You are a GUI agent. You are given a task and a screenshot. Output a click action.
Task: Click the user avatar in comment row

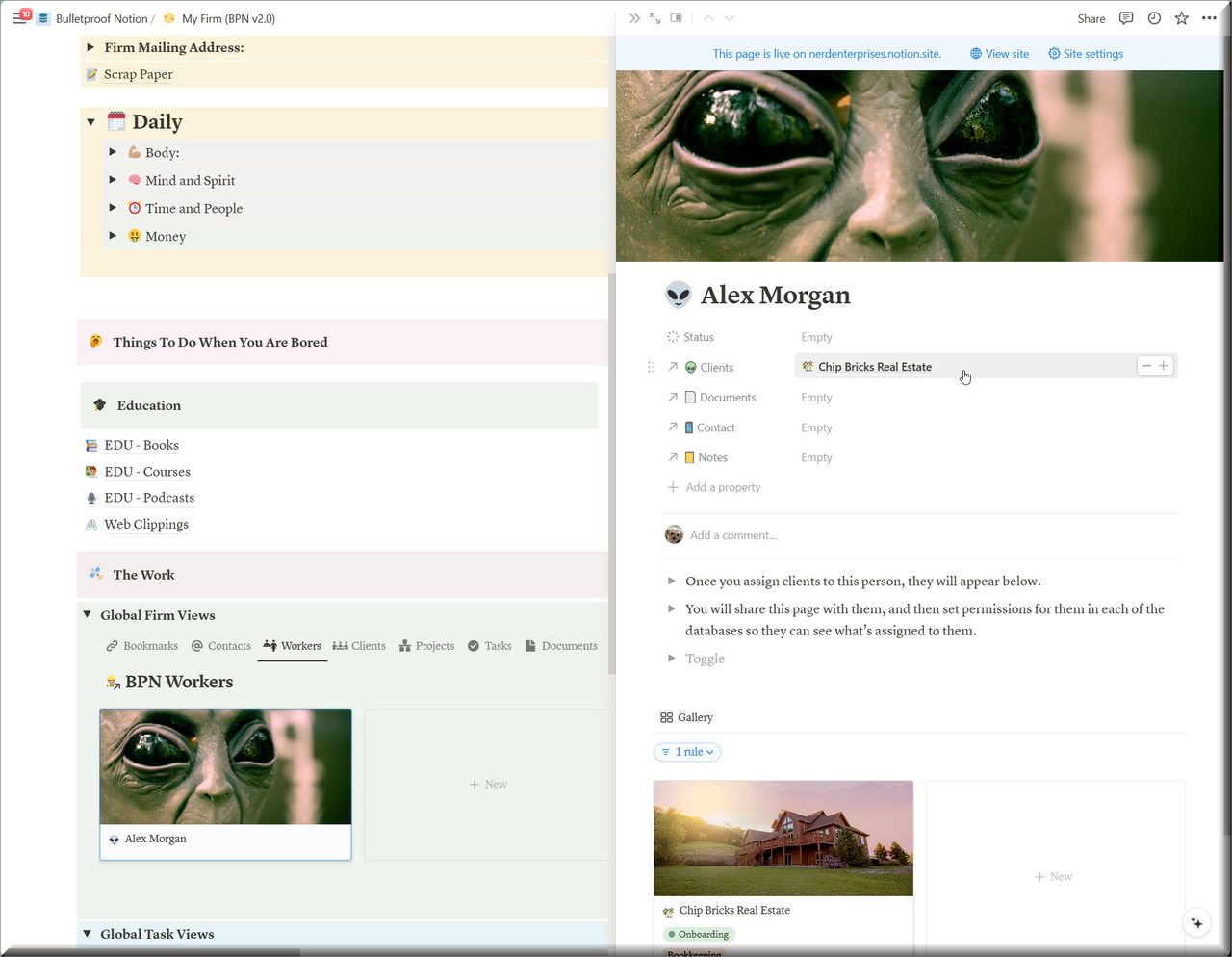click(674, 534)
